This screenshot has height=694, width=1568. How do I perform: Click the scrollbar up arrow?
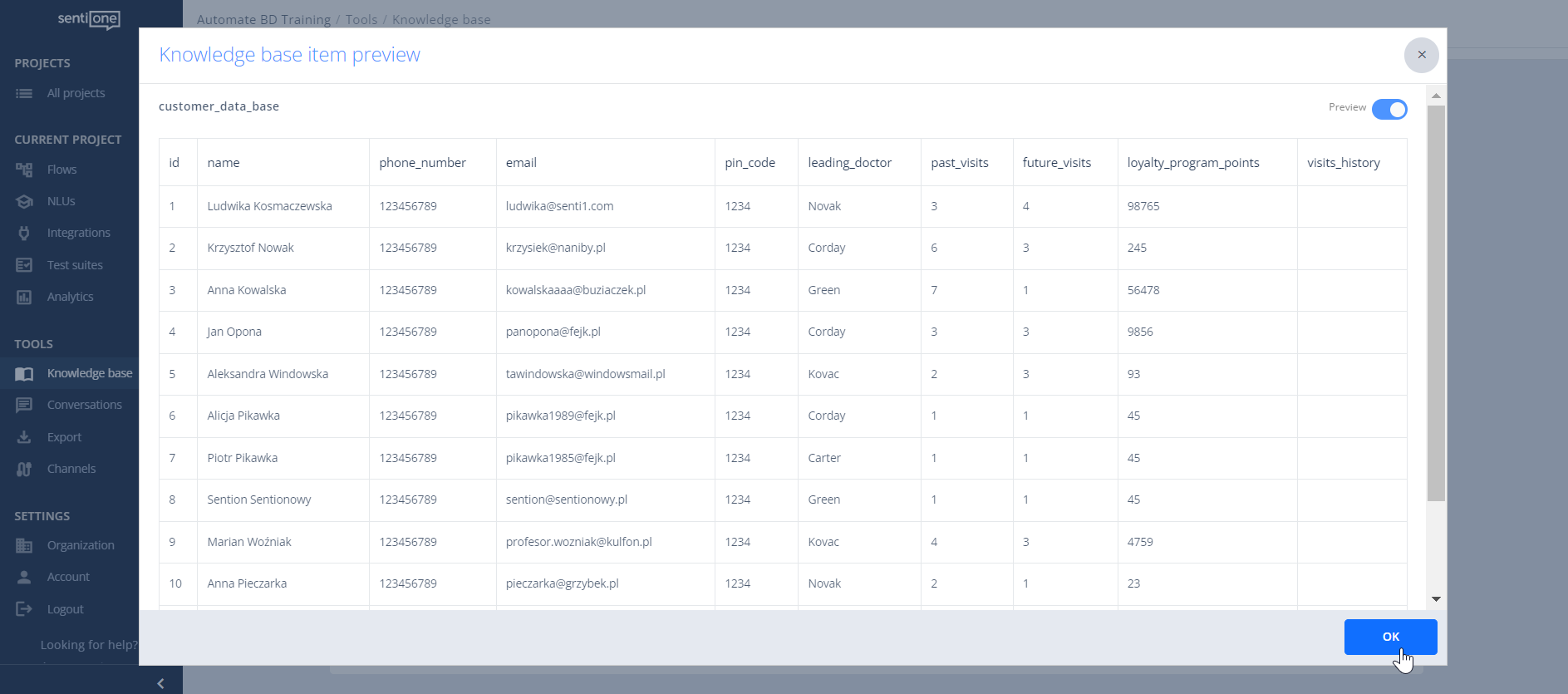pos(1436,96)
